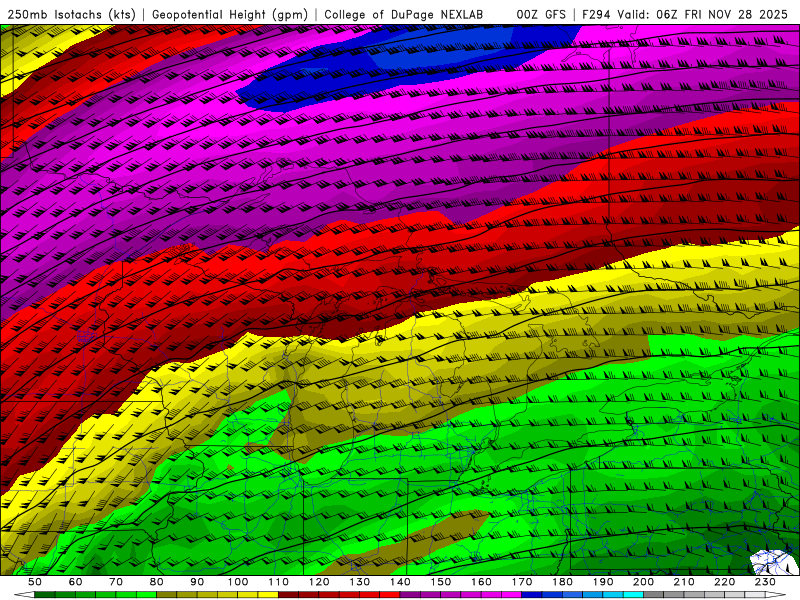The height and width of the screenshot is (600, 800).
Task: Click the 90 label on color scale
Action: [x=197, y=582]
